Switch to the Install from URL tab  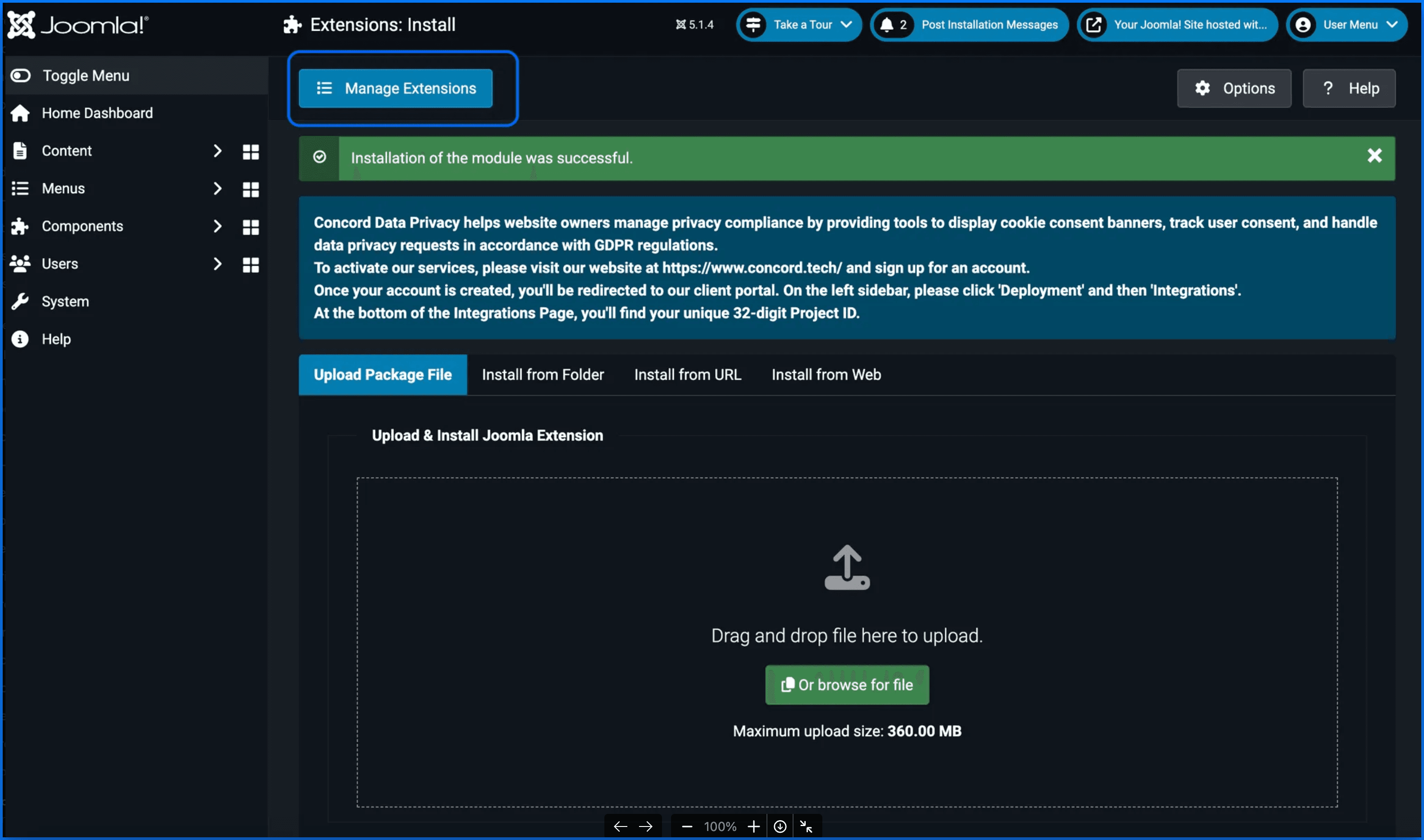coord(687,374)
